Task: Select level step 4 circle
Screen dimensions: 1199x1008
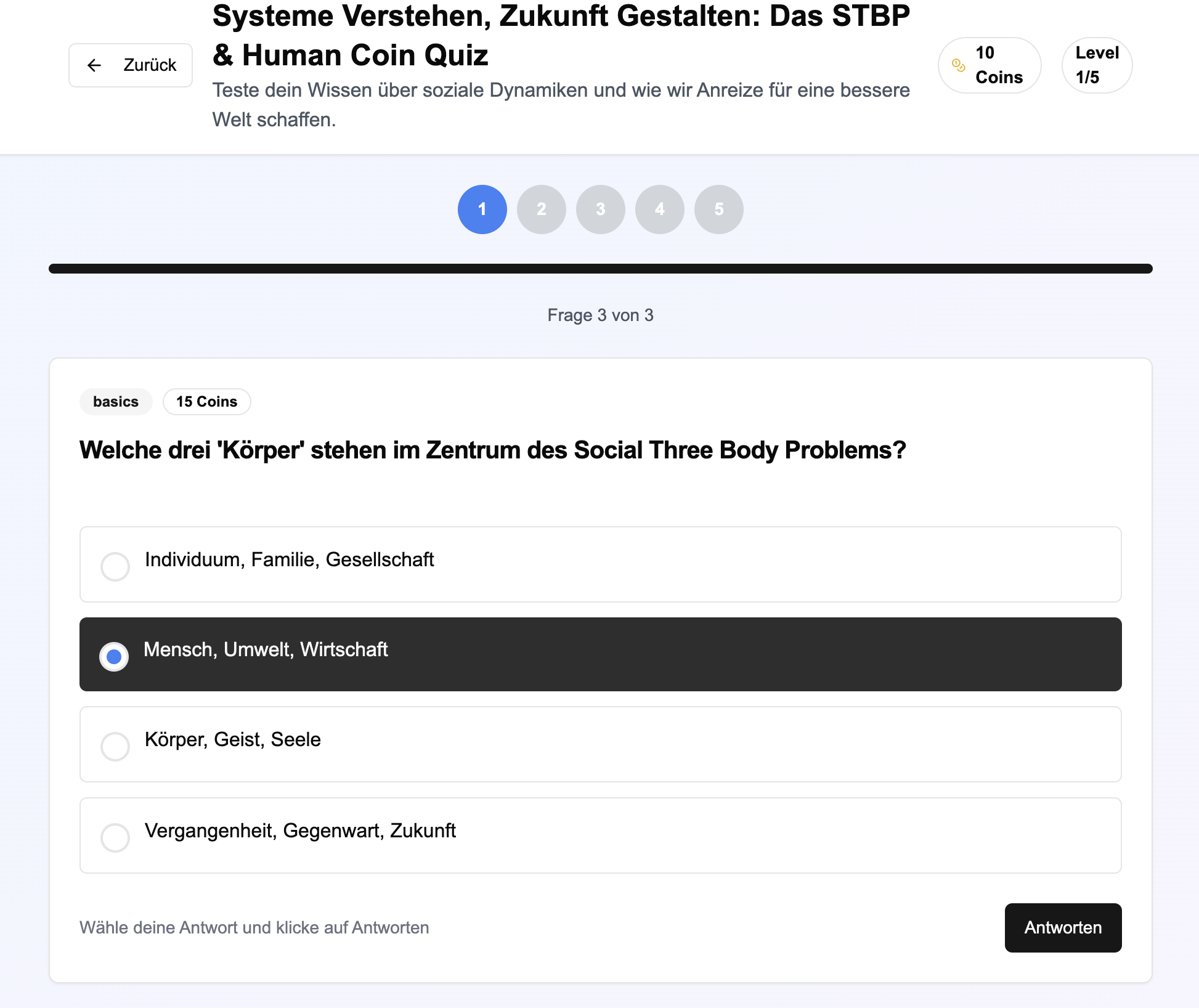Action: pos(660,209)
